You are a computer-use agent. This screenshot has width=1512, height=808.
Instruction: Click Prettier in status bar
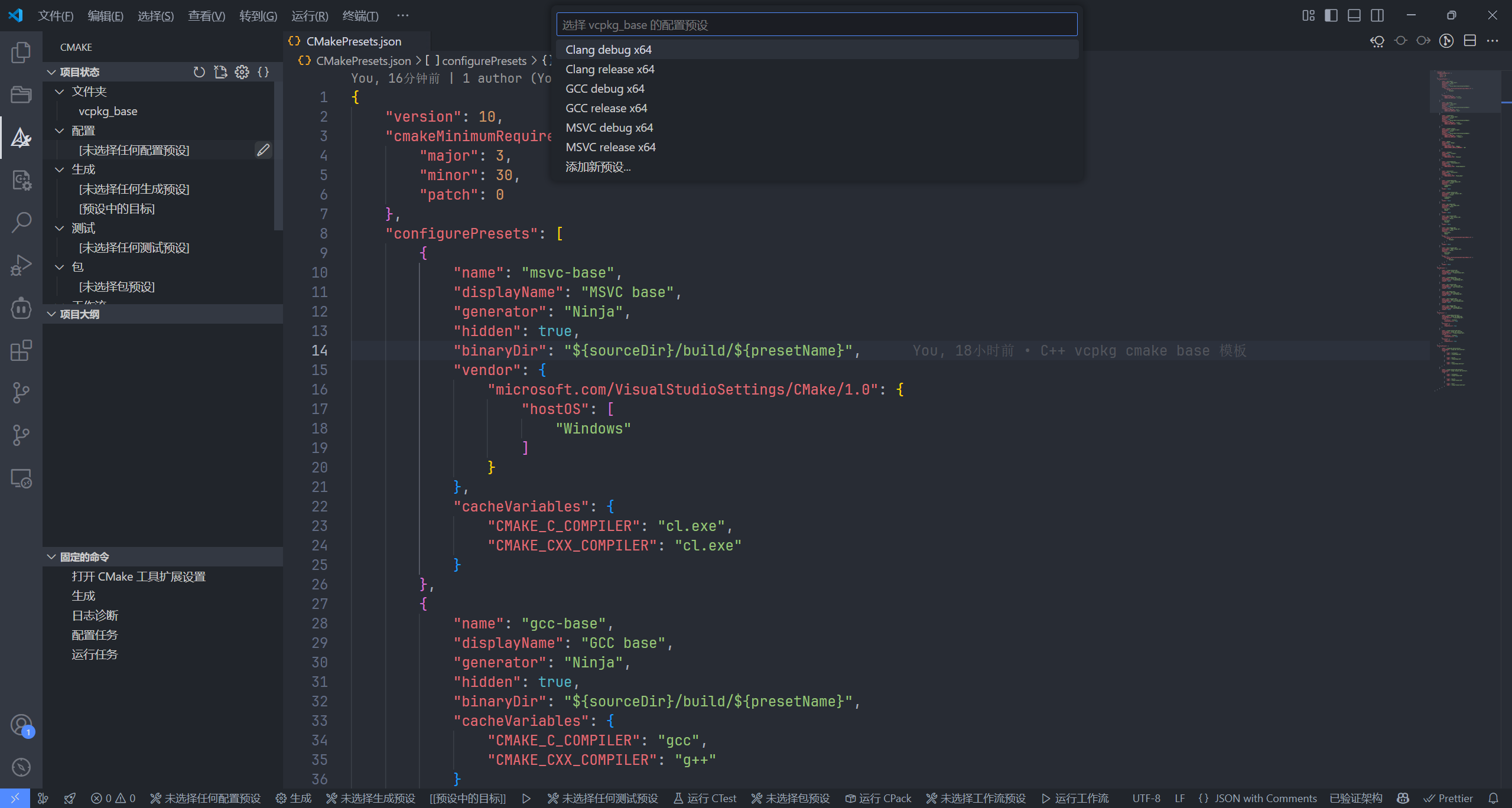(1448, 799)
